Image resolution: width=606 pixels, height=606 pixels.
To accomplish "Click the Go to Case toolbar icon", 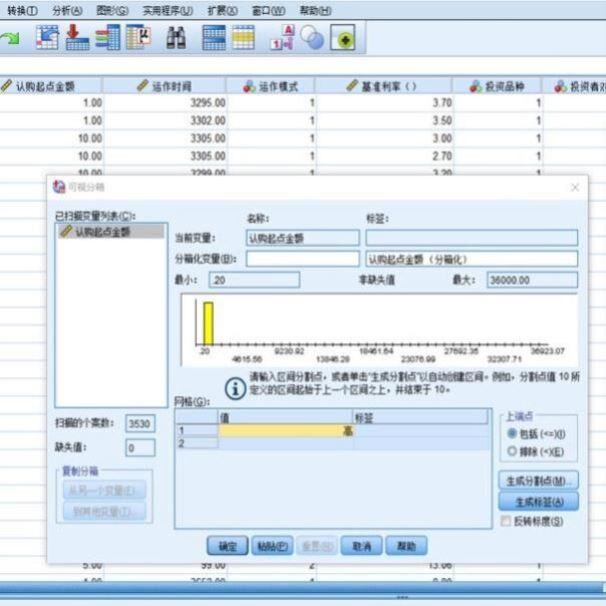I will click(x=47, y=37).
